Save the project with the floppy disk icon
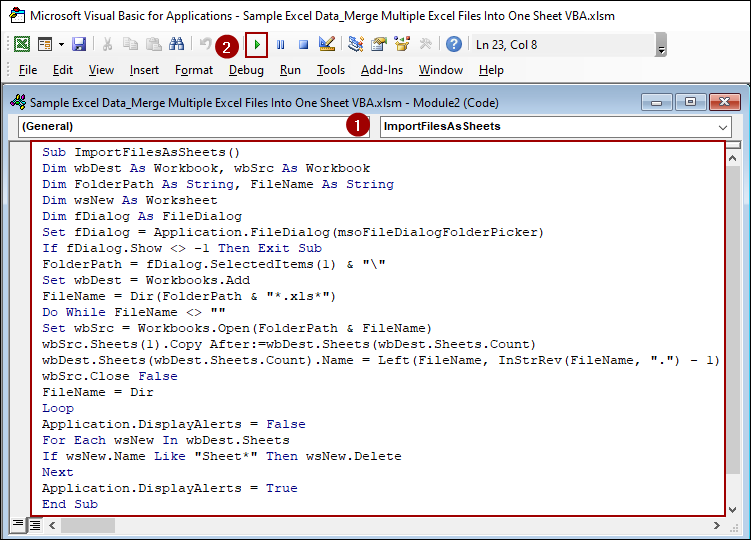 click(79, 44)
